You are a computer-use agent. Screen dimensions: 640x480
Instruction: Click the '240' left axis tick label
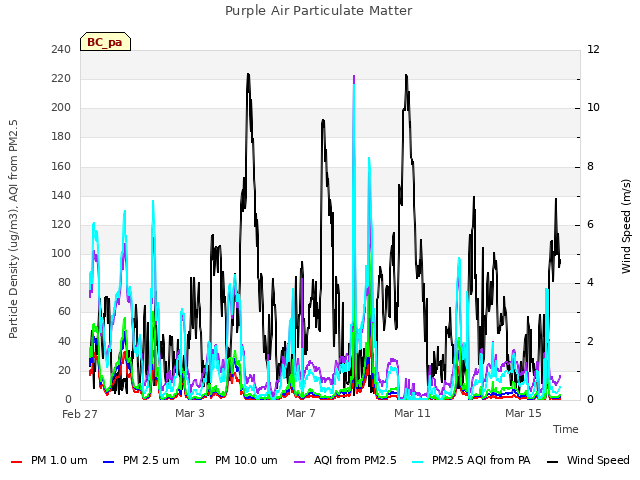click(61, 49)
